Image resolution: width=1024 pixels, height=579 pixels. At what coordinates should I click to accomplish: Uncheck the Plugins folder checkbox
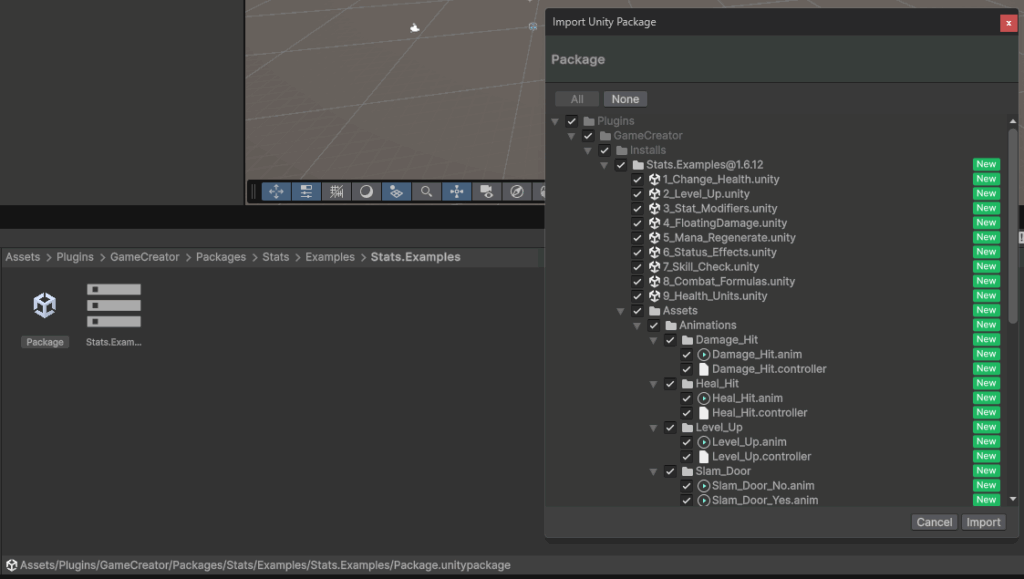[x=571, y=121]
